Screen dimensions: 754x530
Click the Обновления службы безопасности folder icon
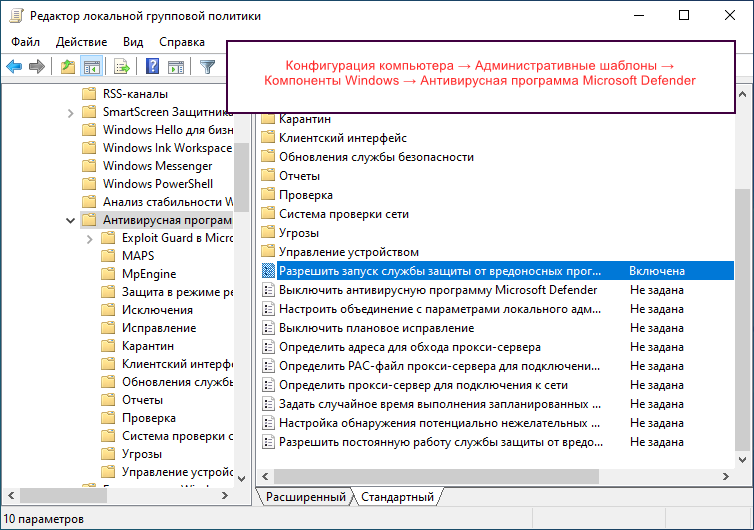267,157
